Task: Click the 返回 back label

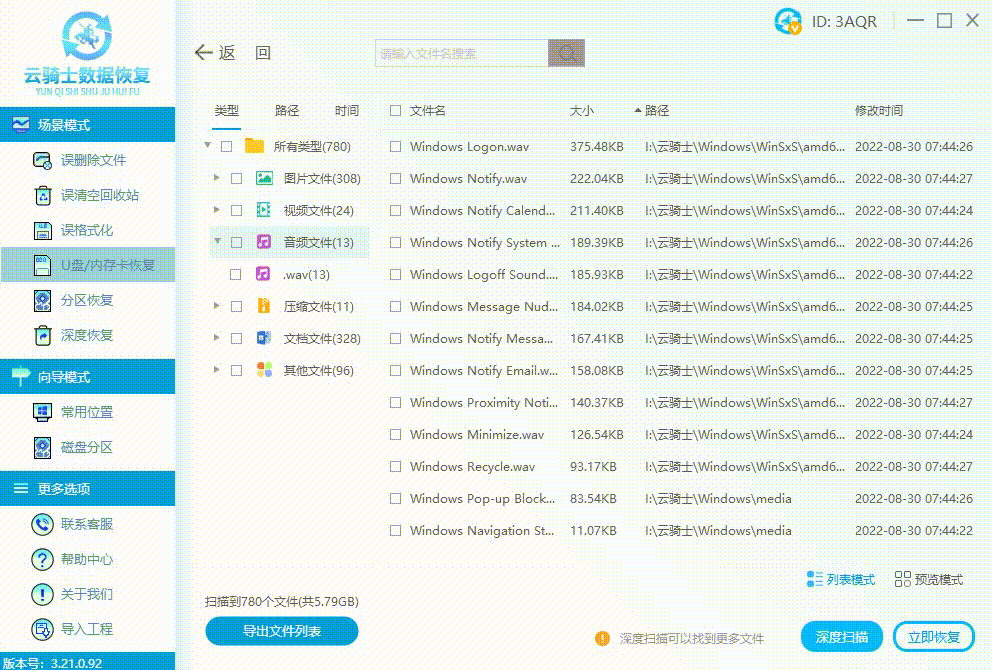Action: [245, 53]
